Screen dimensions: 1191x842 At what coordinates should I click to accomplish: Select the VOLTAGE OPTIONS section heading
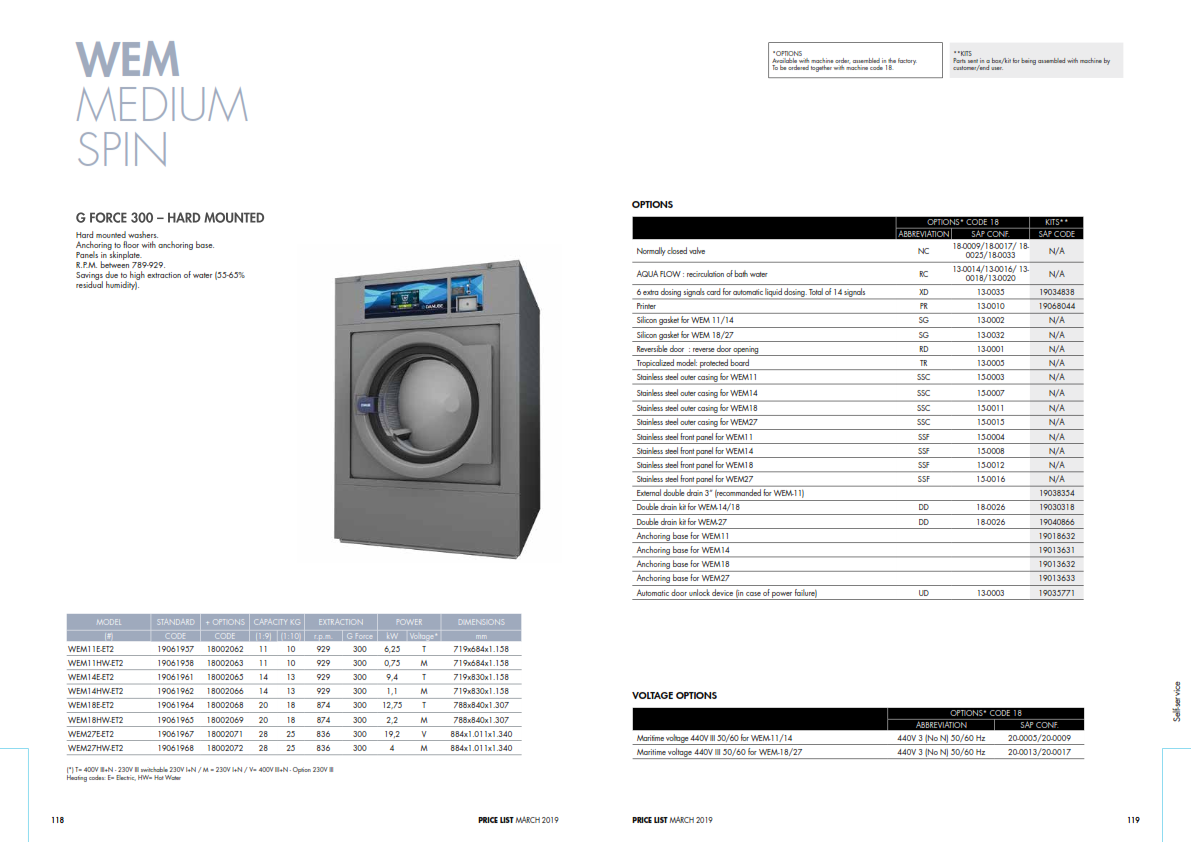(x=674, y=695)
